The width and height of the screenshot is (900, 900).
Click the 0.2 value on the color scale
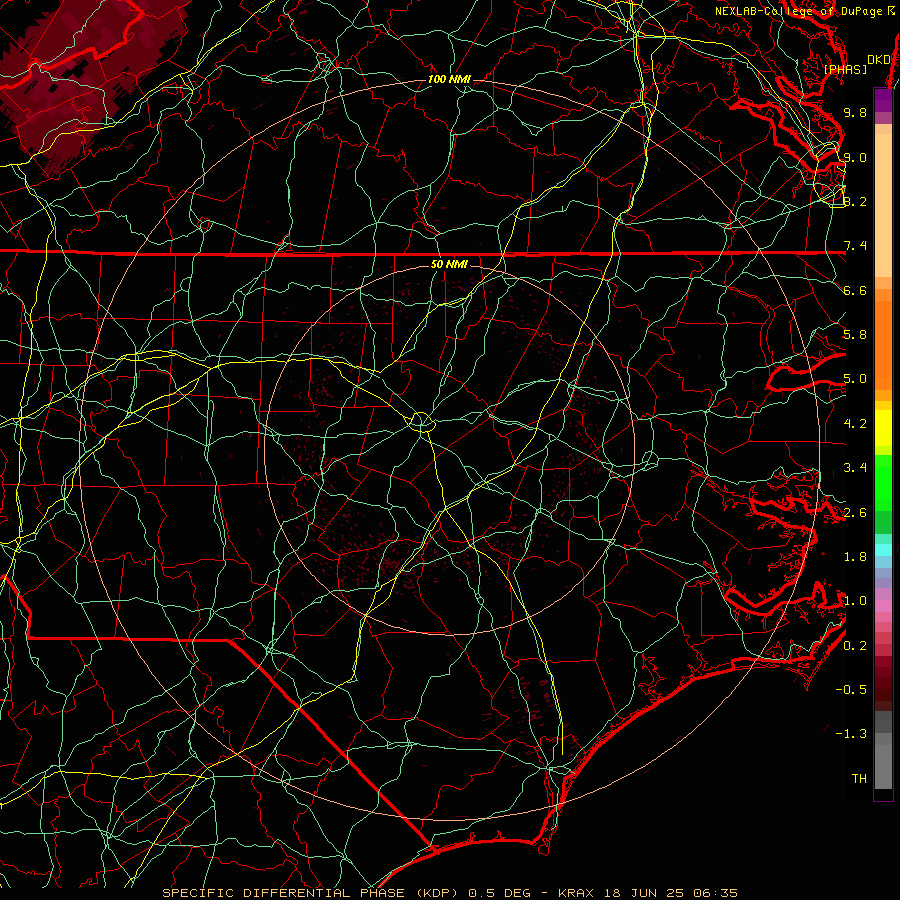tap(855, 646)
